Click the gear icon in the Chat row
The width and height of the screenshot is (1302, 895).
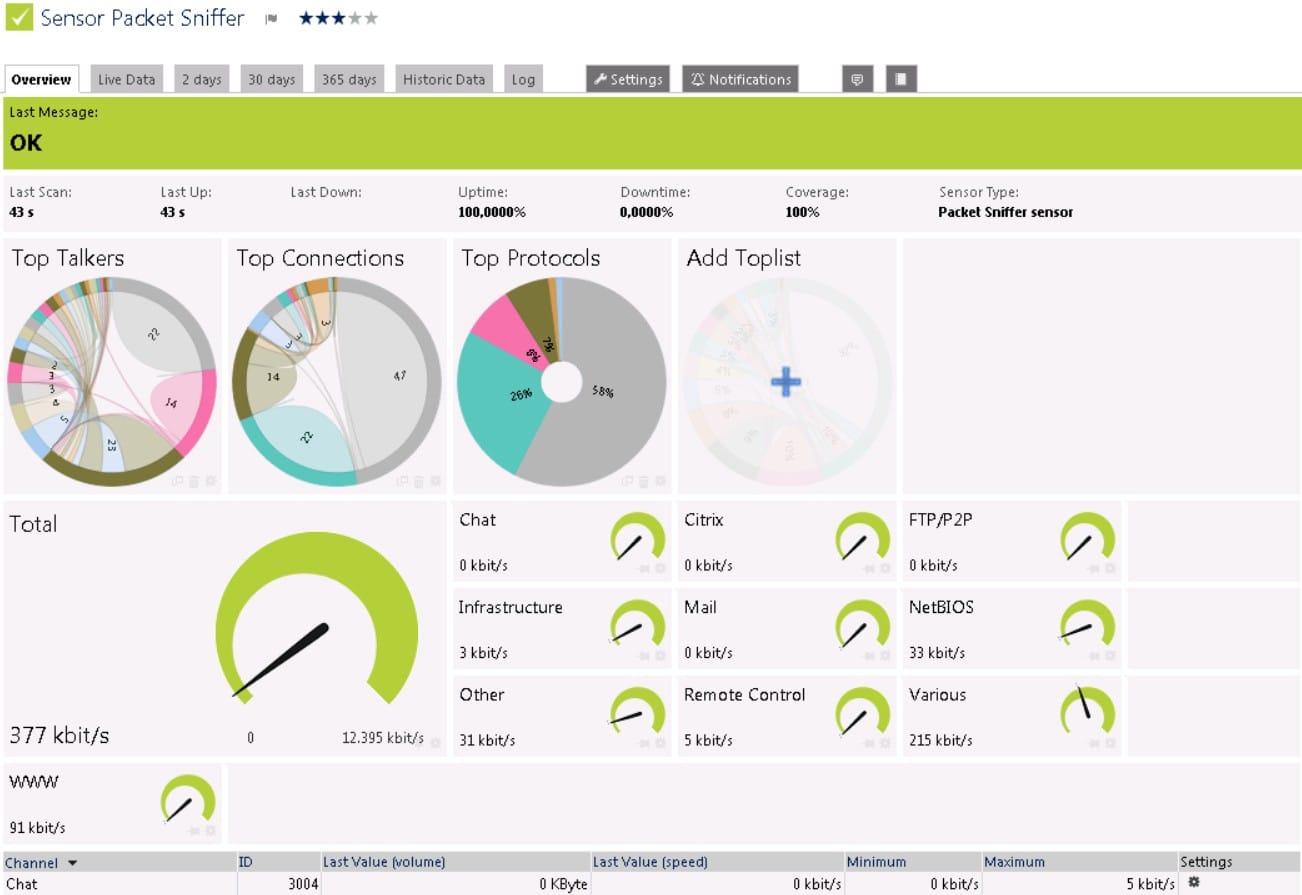tap(1193, 883)
